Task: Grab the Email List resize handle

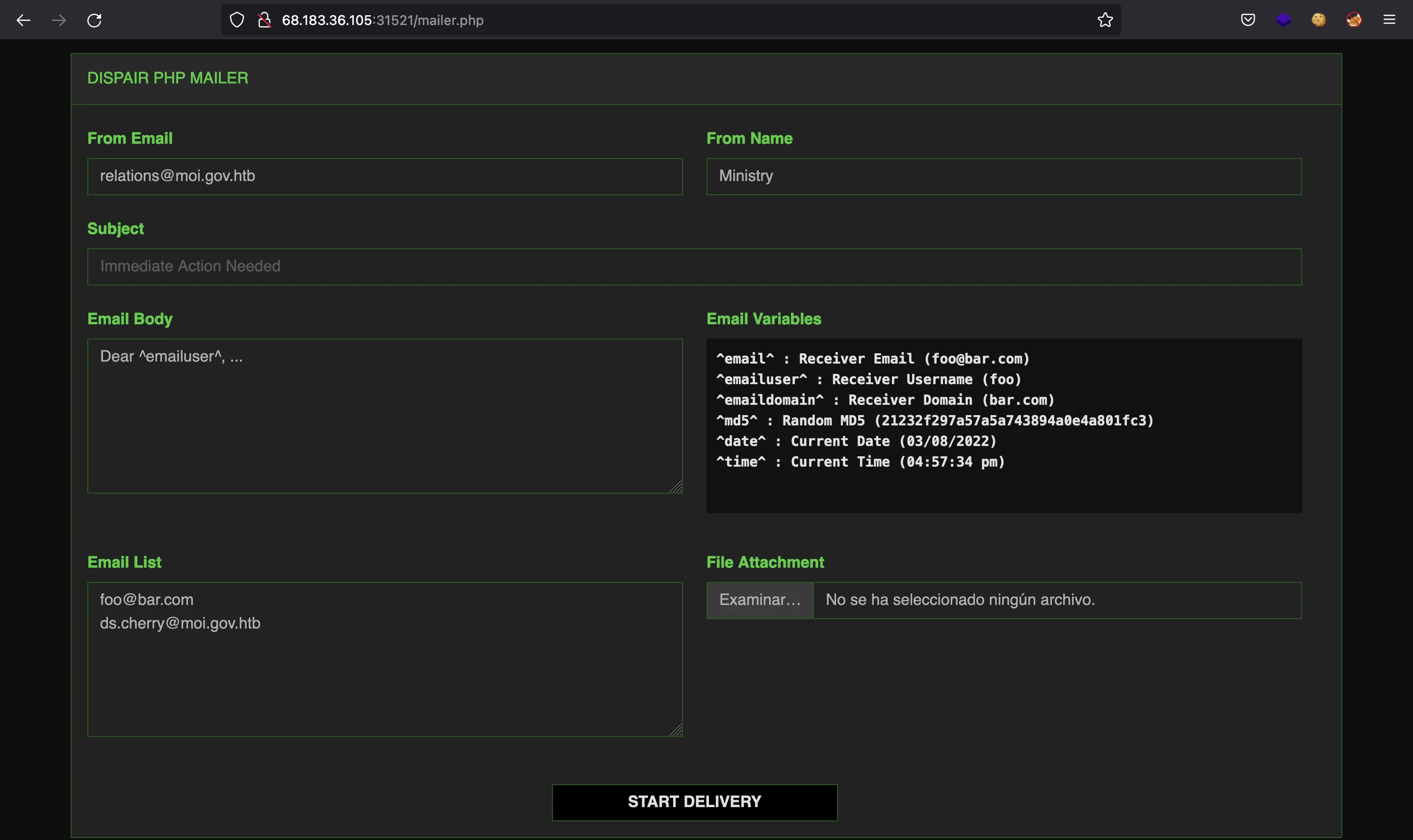Action: click(x=676, y=730)
